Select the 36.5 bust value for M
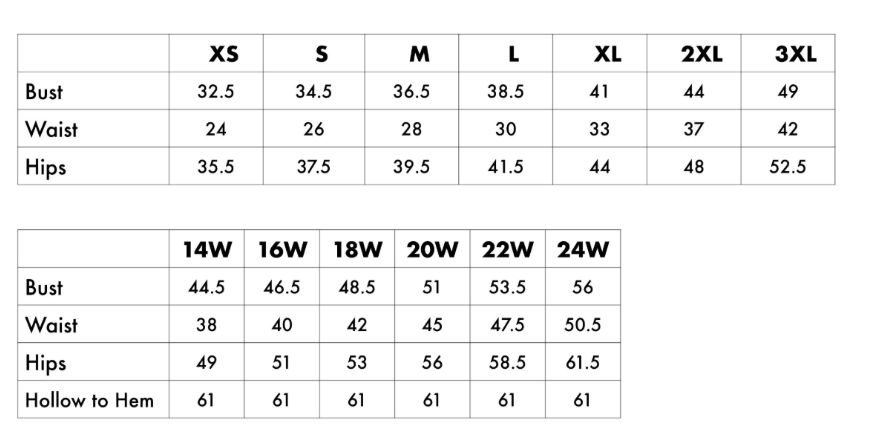 [412, 92]
